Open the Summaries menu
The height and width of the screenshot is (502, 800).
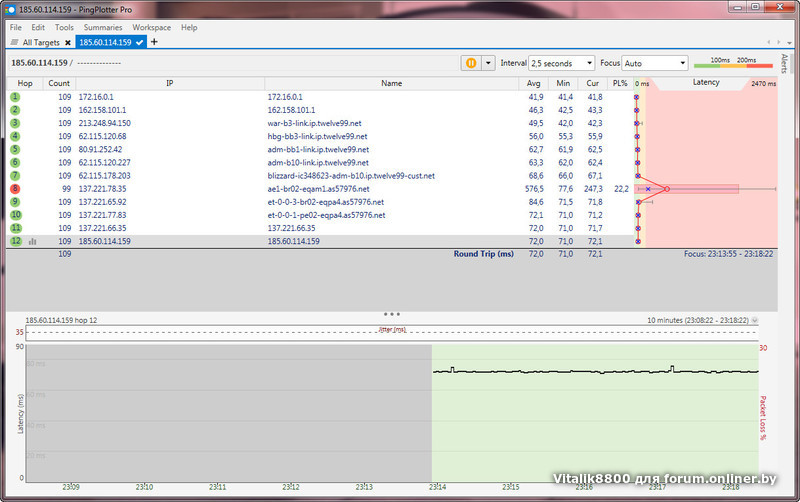click(x=103, y=28)
